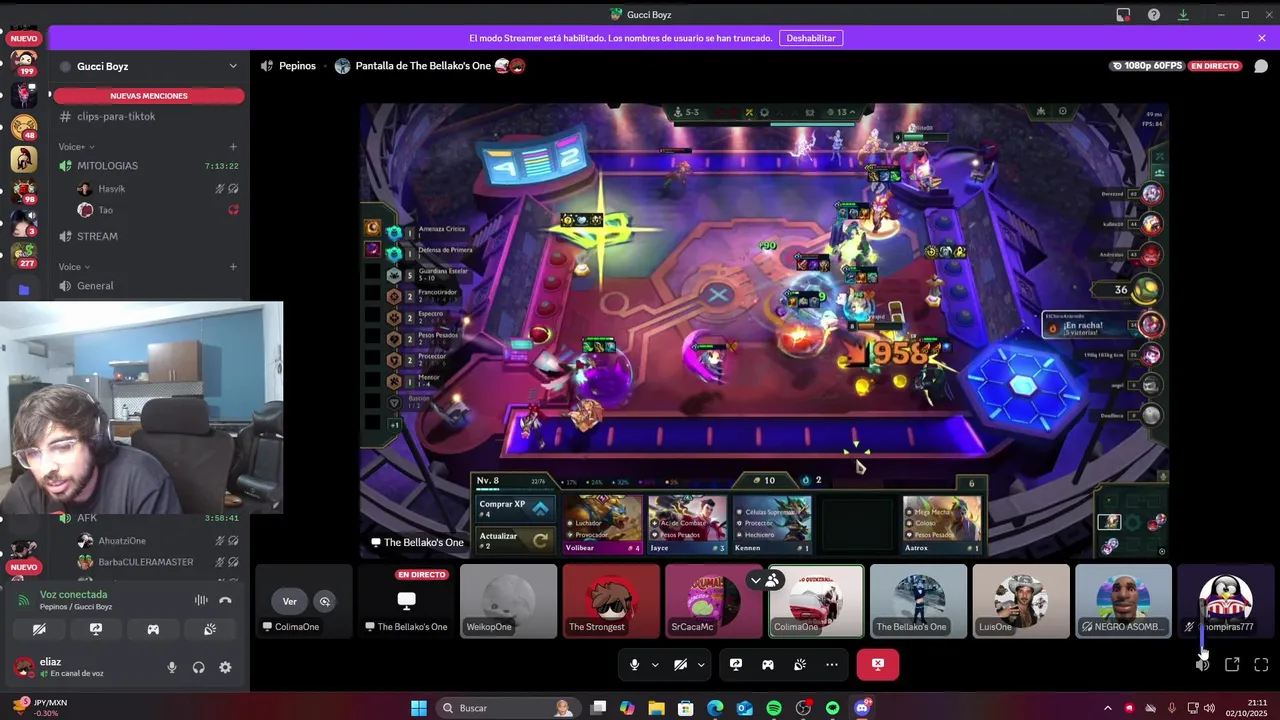
Task: Share your screen from bottom call controls
Action: tap(736, 664)
